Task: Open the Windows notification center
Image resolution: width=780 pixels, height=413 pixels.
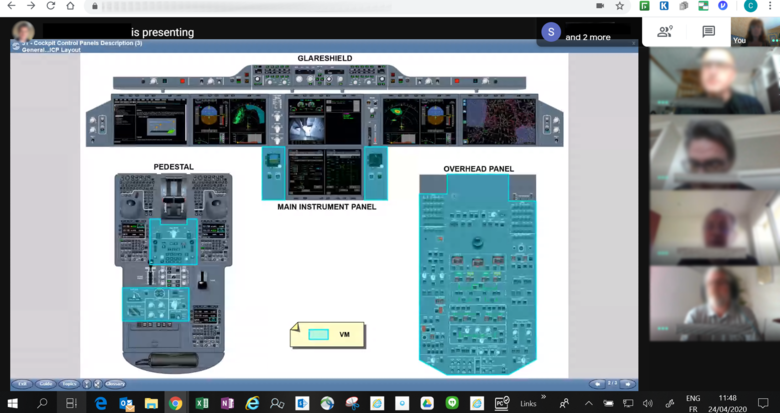Action: [x=763, y=404]
